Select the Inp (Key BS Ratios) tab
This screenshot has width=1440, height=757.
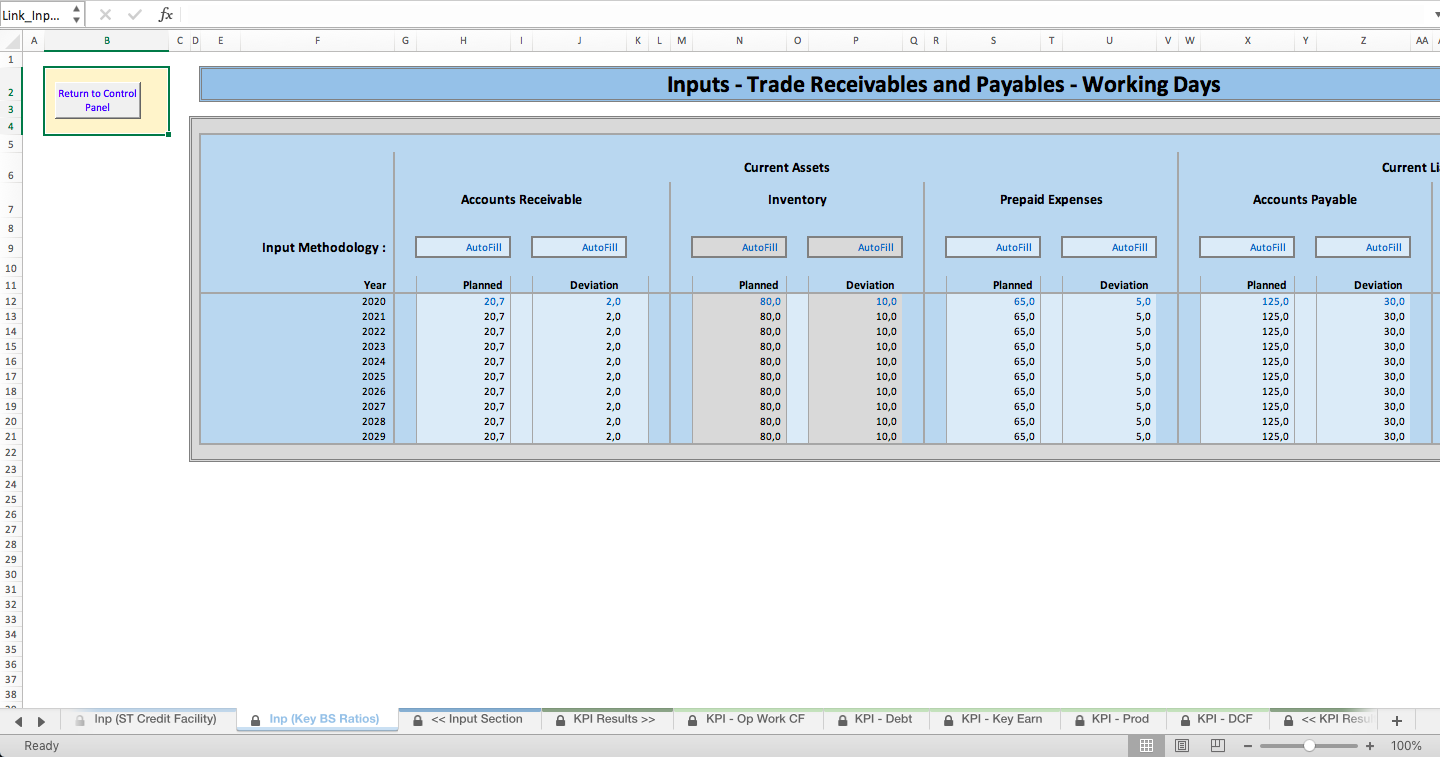coord(316,719)
